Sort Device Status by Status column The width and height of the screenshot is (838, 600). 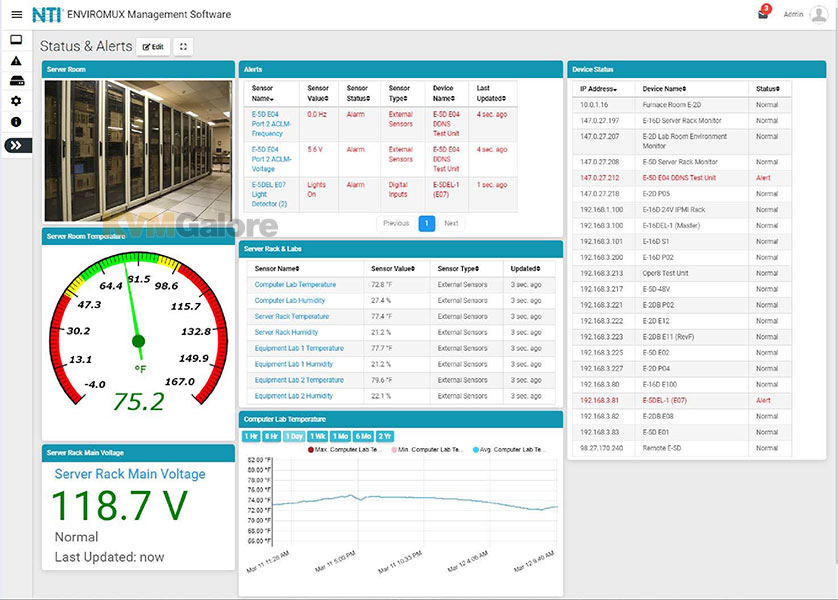tap(768, 89)
